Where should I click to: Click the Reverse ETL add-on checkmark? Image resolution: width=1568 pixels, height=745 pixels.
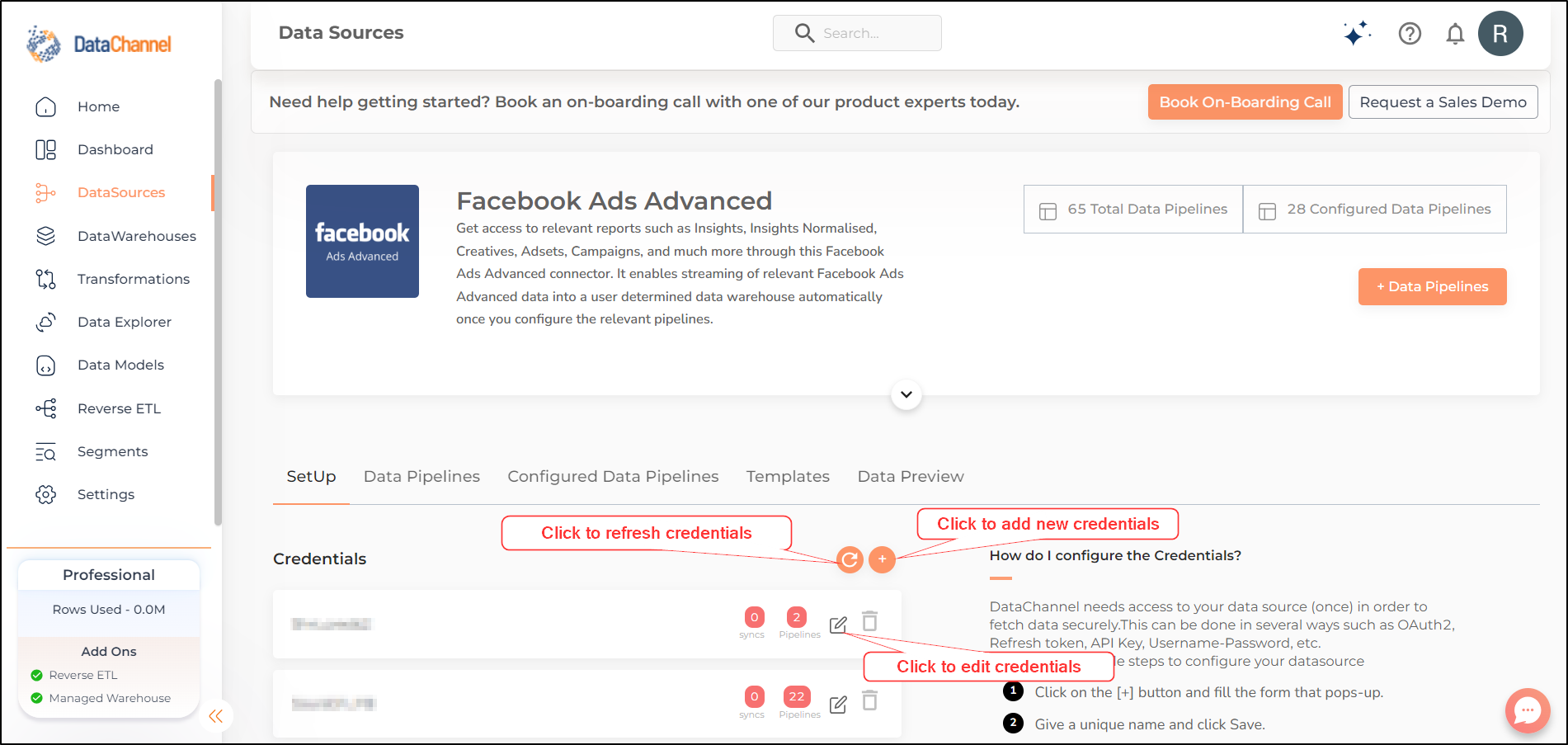[x=36, y=675]
